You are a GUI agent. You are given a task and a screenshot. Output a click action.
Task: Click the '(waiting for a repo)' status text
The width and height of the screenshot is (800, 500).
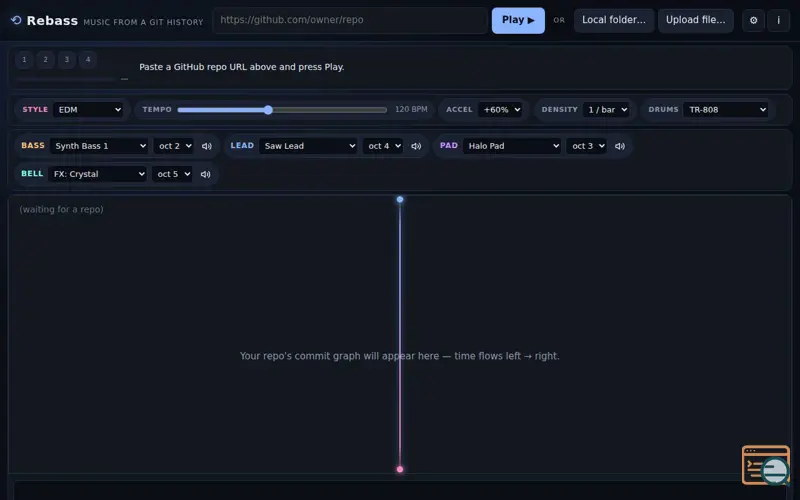point(61,209)
